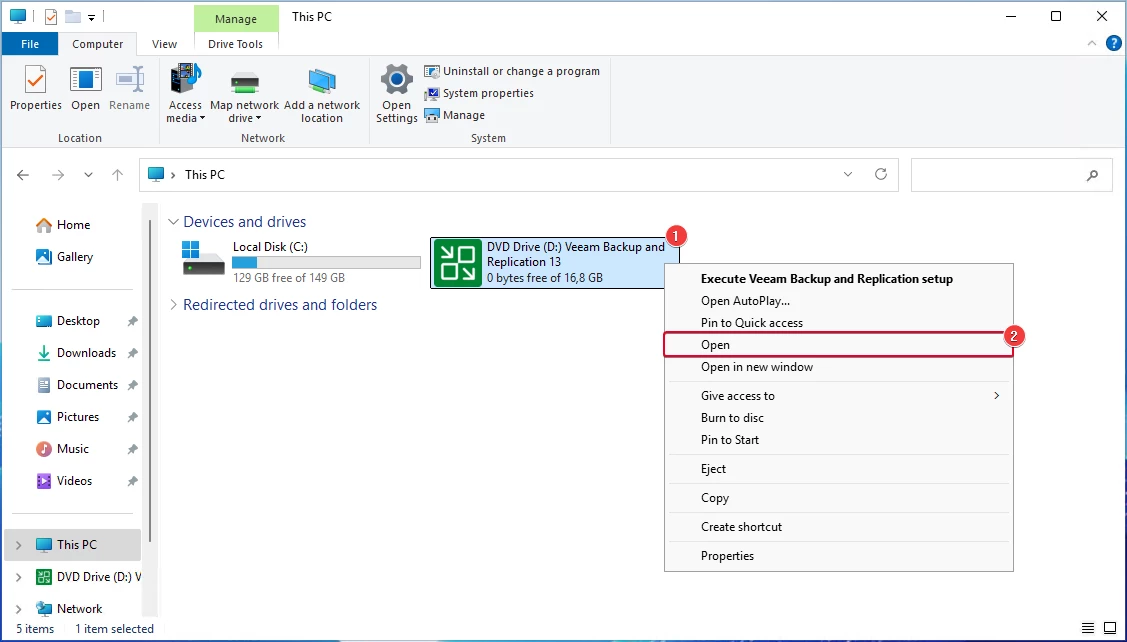The image size is (1127, 642).
Task: Expand This PC in navigation tree
Action: click(x=19, y=545)
